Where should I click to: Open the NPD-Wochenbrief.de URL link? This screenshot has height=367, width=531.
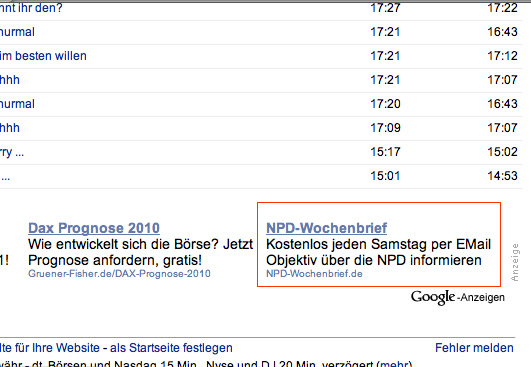pyautogui.click(x=314, y=274)
